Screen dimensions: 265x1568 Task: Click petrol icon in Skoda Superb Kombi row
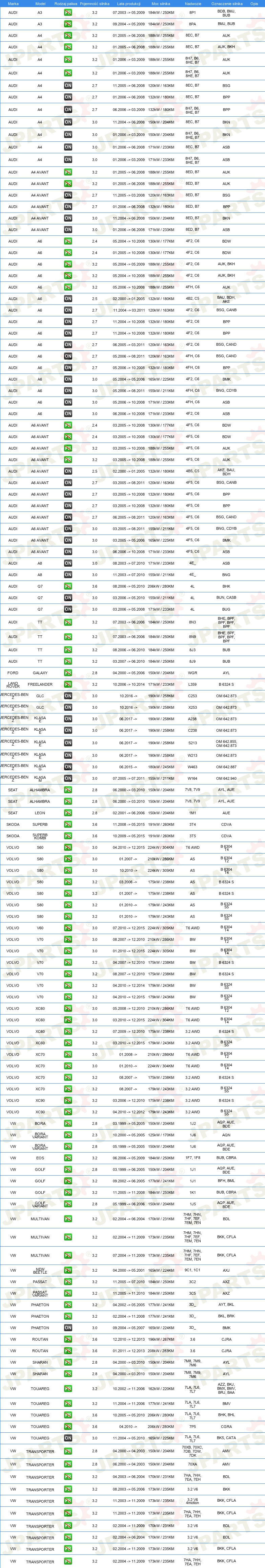(68, 836)
